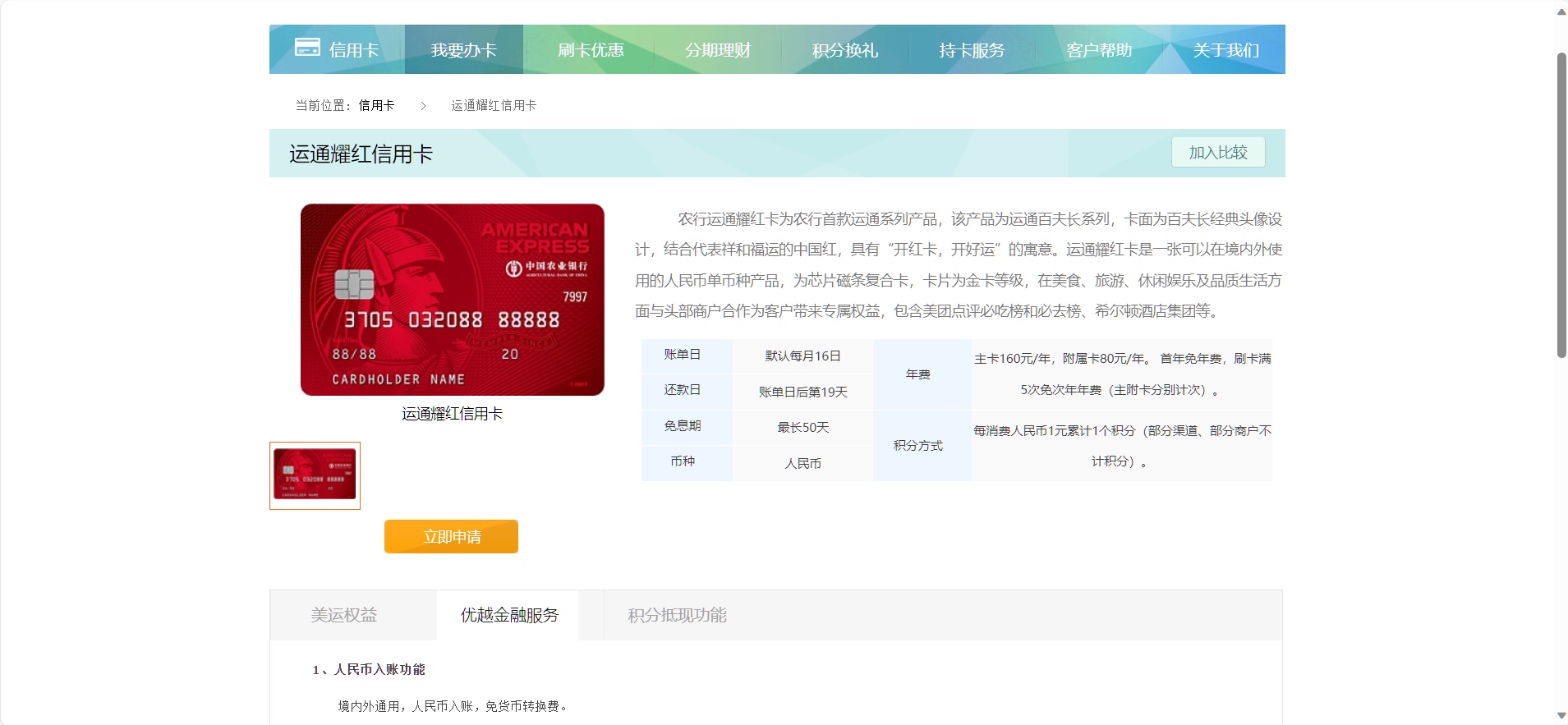
Task: Select 持卡服务 in the navigation bar
Action: pyautogui.click(x=972, y=50)
